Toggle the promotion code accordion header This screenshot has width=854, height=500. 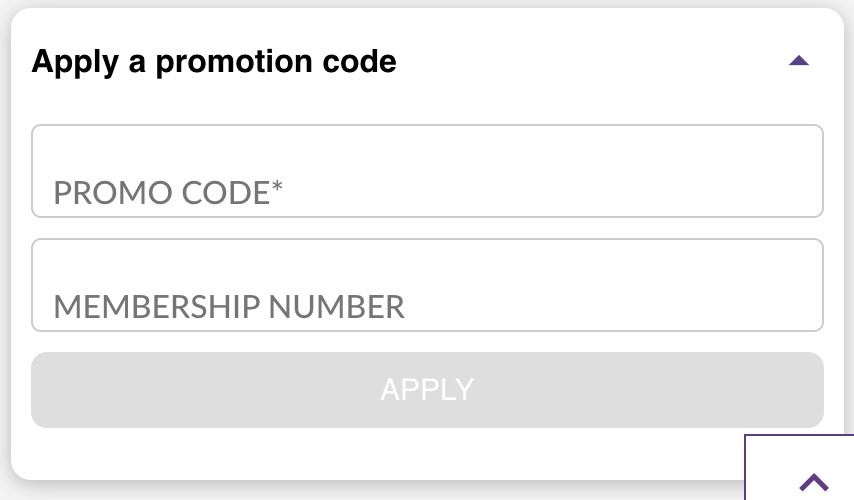point(420,62)
